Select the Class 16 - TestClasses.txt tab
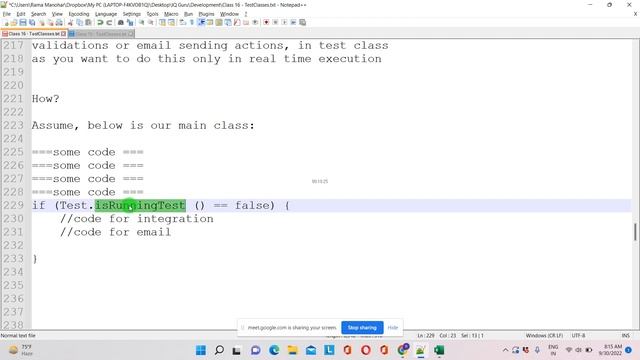640x360 pixels. [x=34, y=34]
